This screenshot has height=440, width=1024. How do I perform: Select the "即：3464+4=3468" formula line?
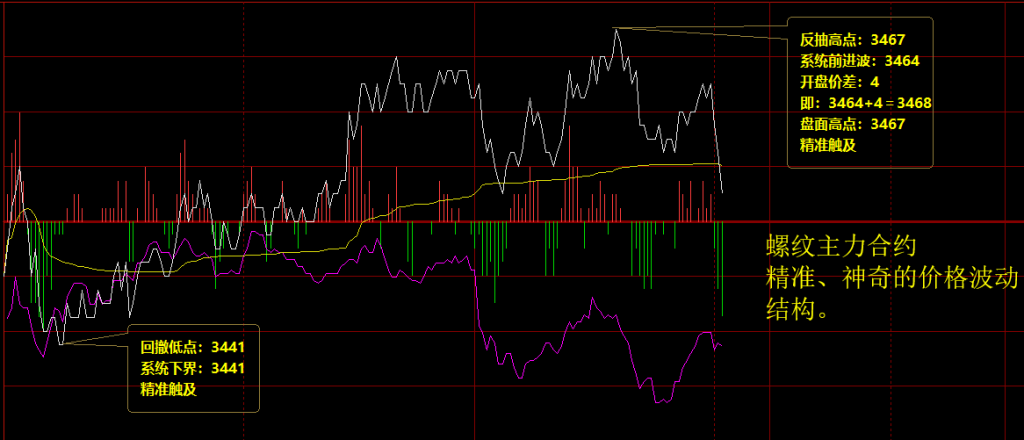pos(866,103)
